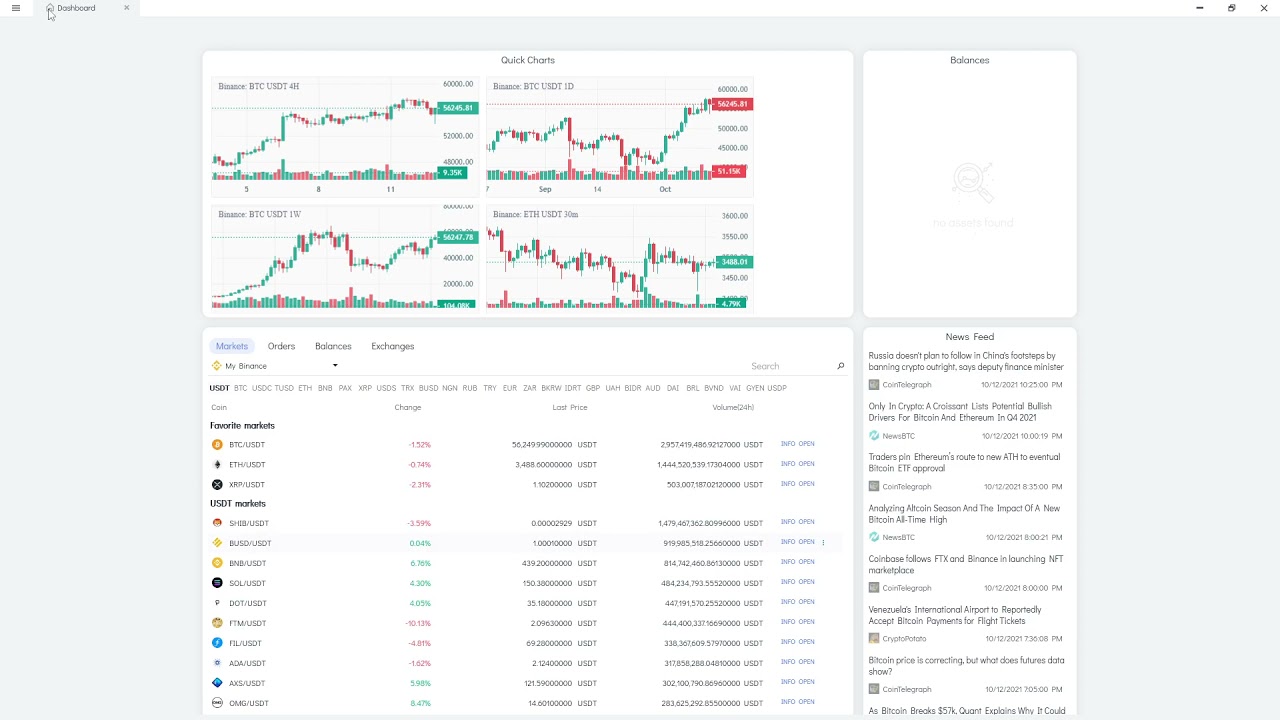Open the Ethereum route to new ATH article

pos(964,462)
